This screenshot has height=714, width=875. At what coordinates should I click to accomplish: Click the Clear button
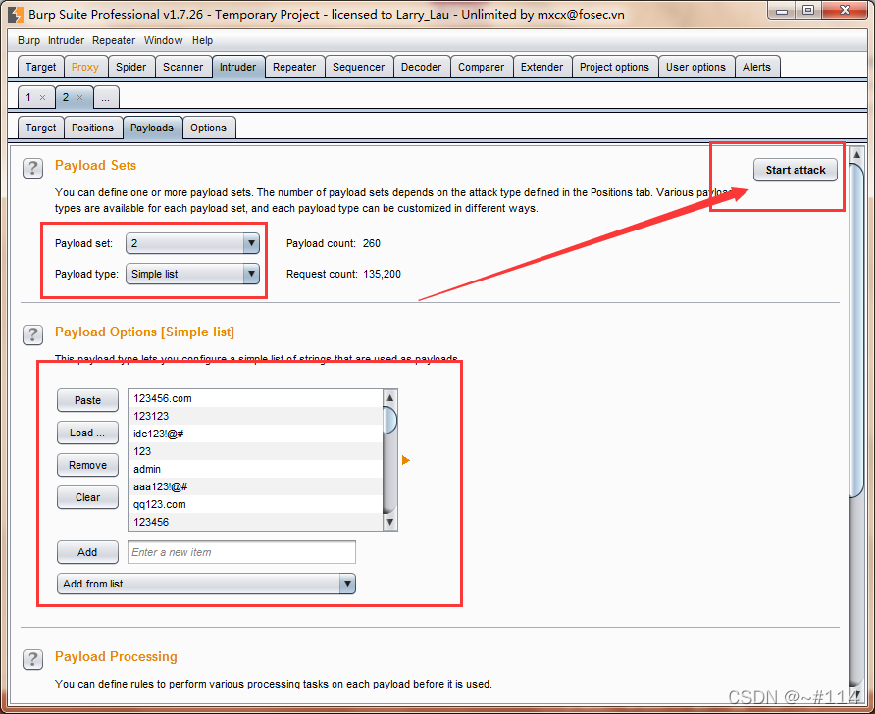click(x=88, y=497)
